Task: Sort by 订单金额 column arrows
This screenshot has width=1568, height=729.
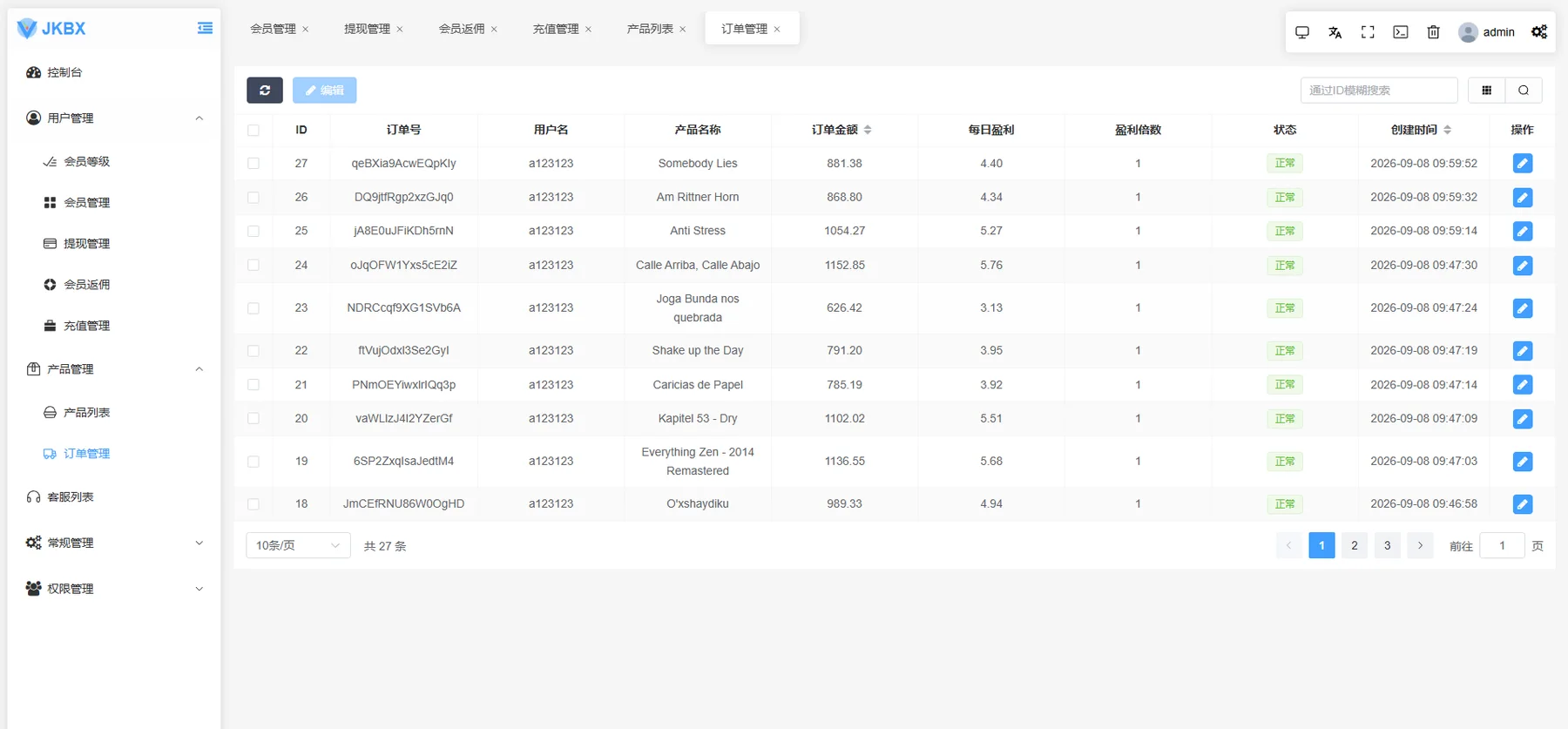Action: tap(868, 130)
